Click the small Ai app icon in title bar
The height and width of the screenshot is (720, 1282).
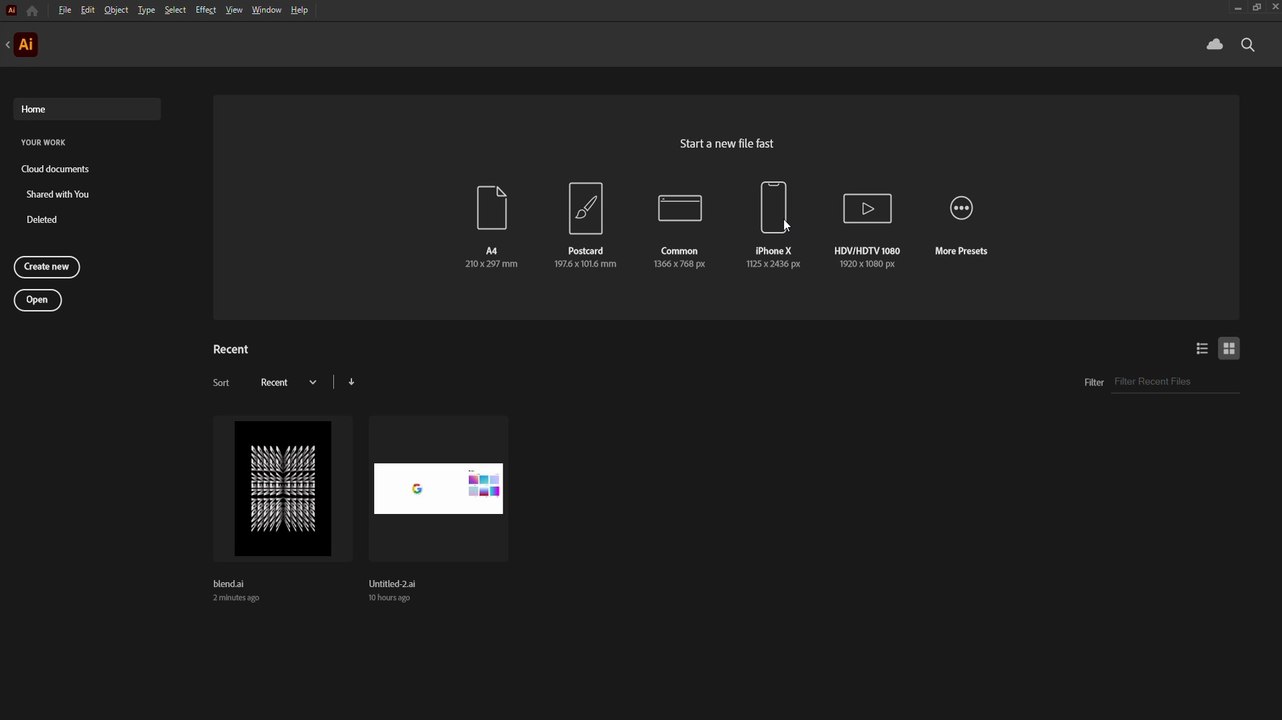coord(11,10)
